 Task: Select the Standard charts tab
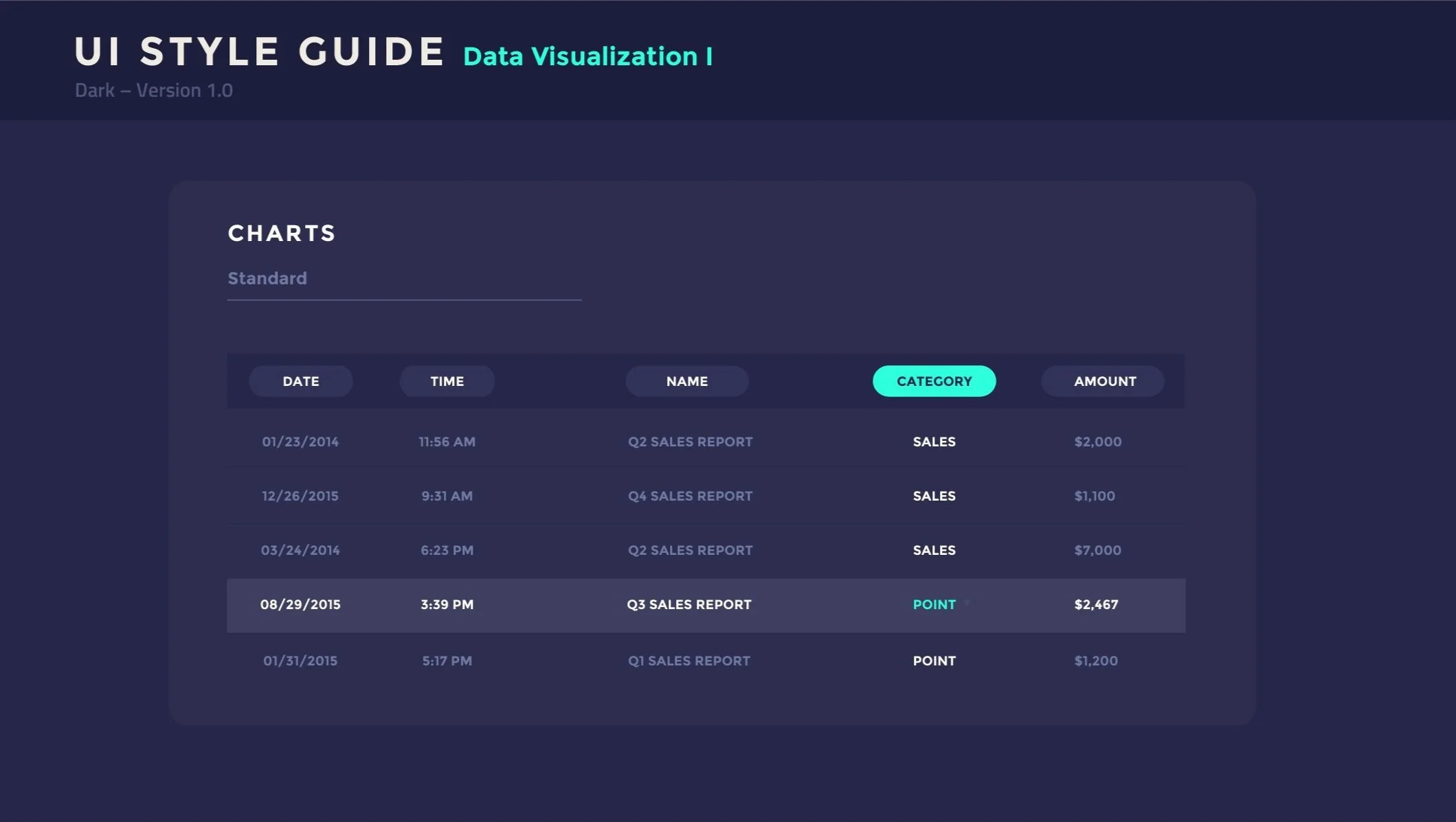(267, 278)
